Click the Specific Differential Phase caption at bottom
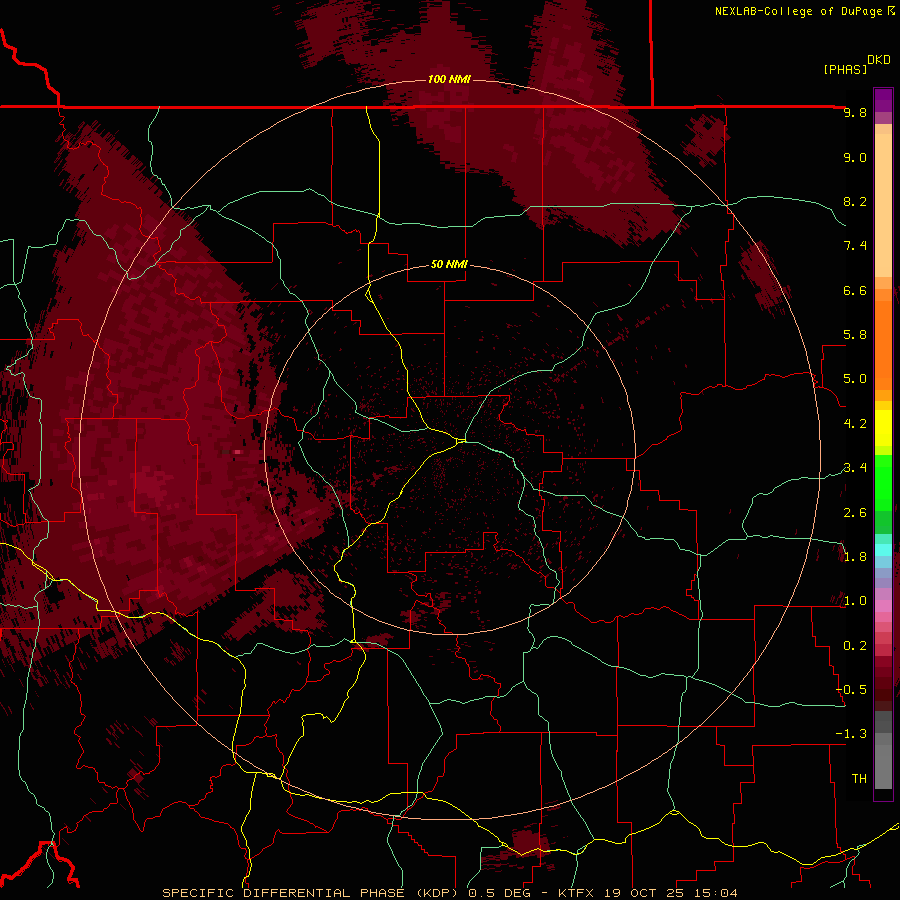Viewport: 900px width, 900px height. 450,893
